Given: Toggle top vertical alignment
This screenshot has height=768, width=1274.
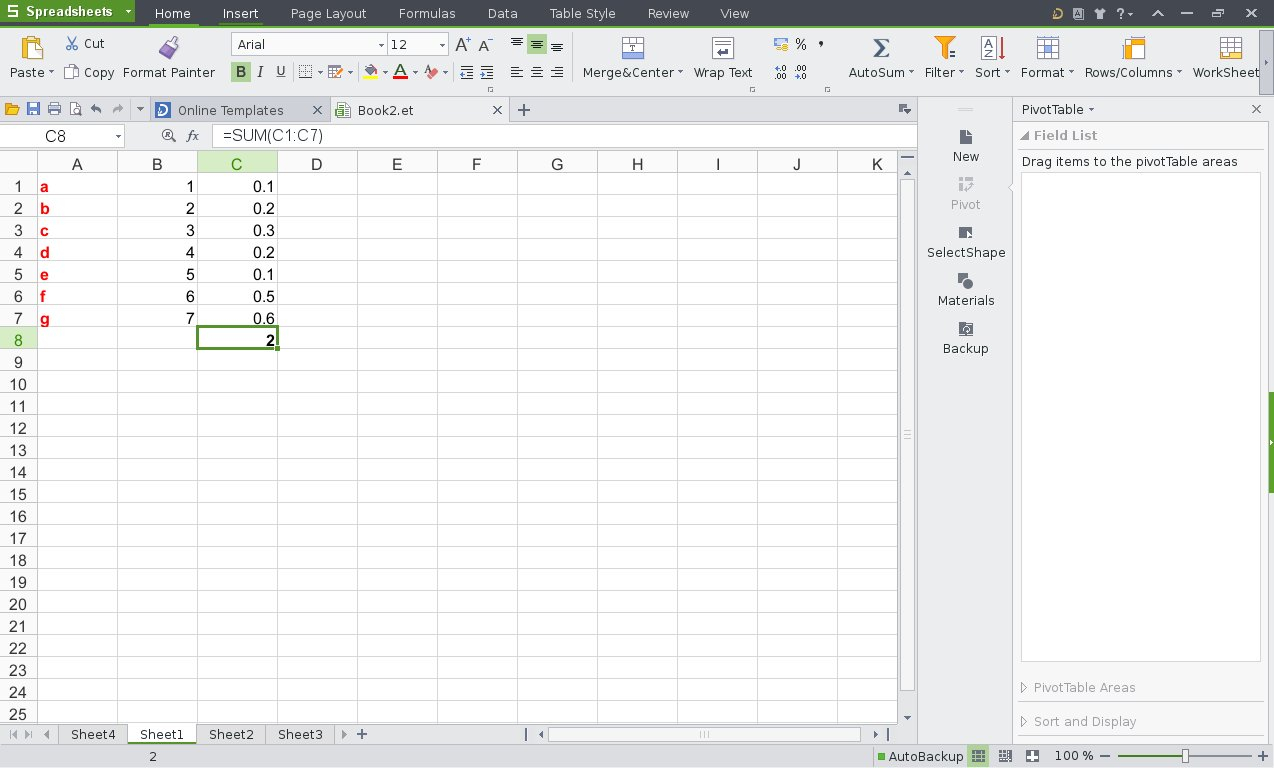Looking at the screenshot, I should [x=517, y=45].
